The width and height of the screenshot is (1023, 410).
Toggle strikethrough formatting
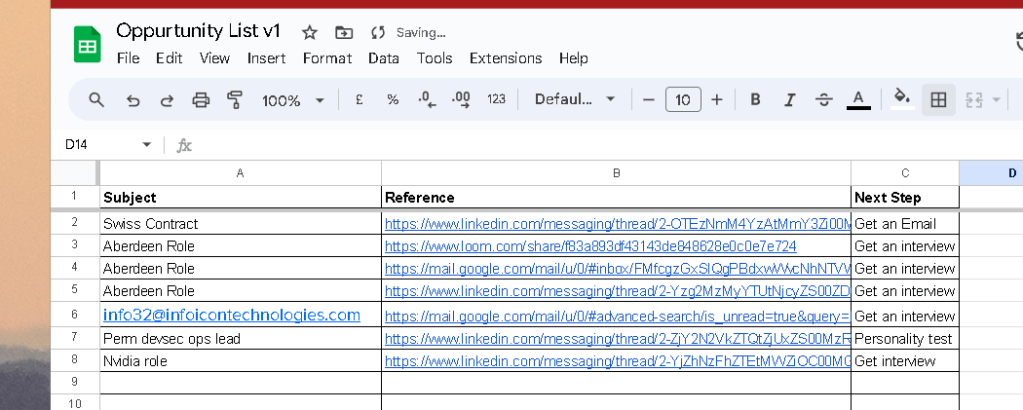pyautogui.click(x=824, y=100)
